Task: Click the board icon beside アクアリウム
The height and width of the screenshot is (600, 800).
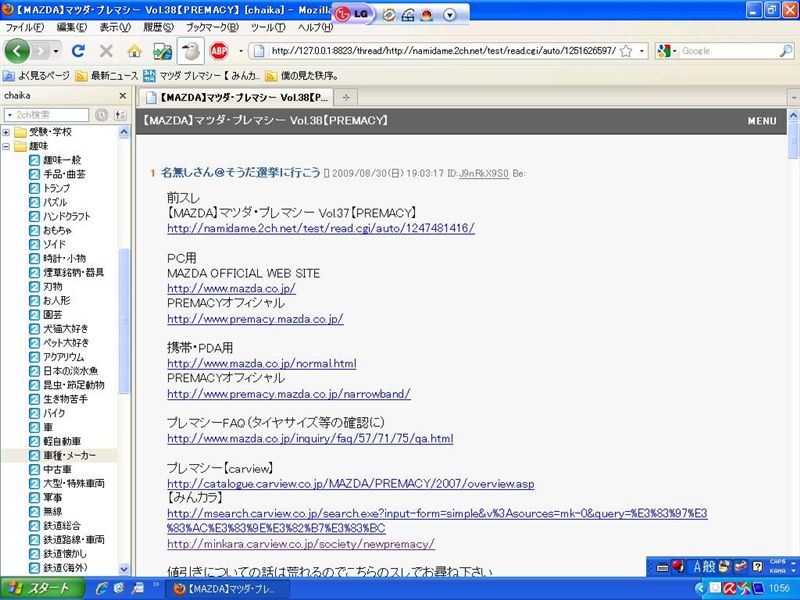Action: tap(34, 357)
